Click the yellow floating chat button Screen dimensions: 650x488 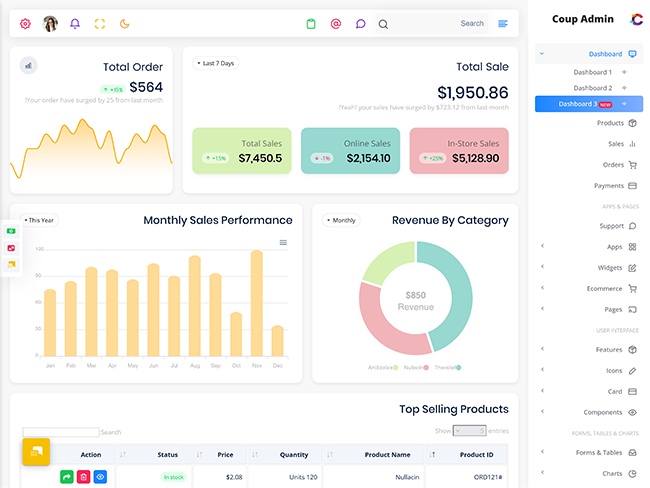(x=36, y=452)
